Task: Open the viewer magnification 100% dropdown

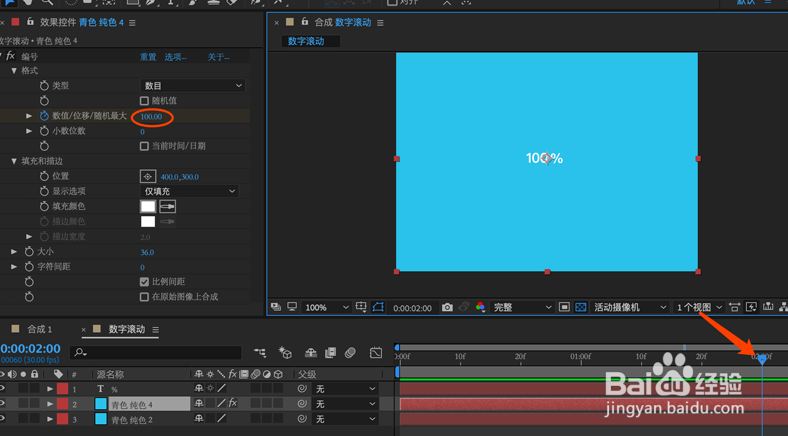Action: click(326, 307)
